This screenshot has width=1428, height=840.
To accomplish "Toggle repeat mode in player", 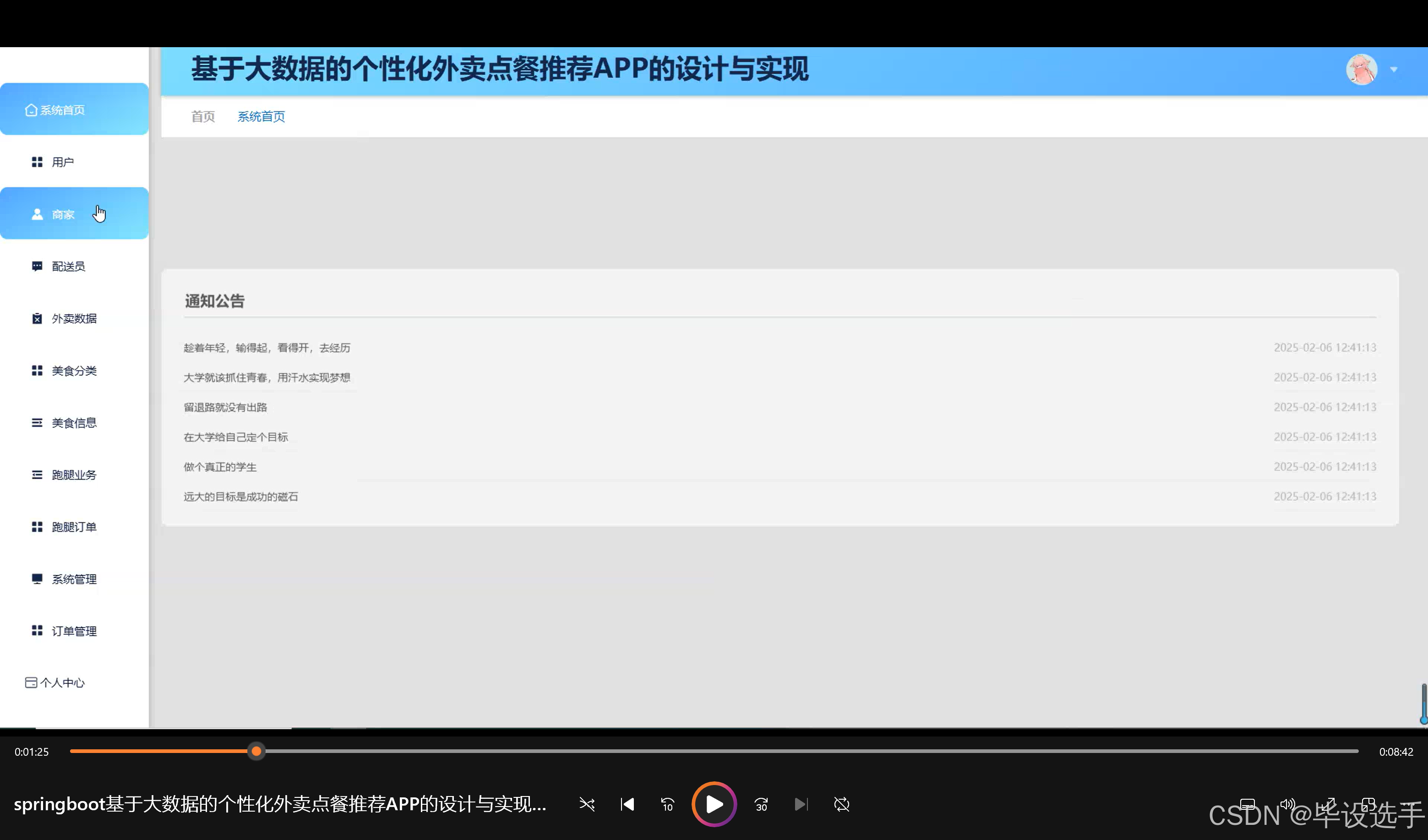I will pyautogui.click(x=841, y=804).
